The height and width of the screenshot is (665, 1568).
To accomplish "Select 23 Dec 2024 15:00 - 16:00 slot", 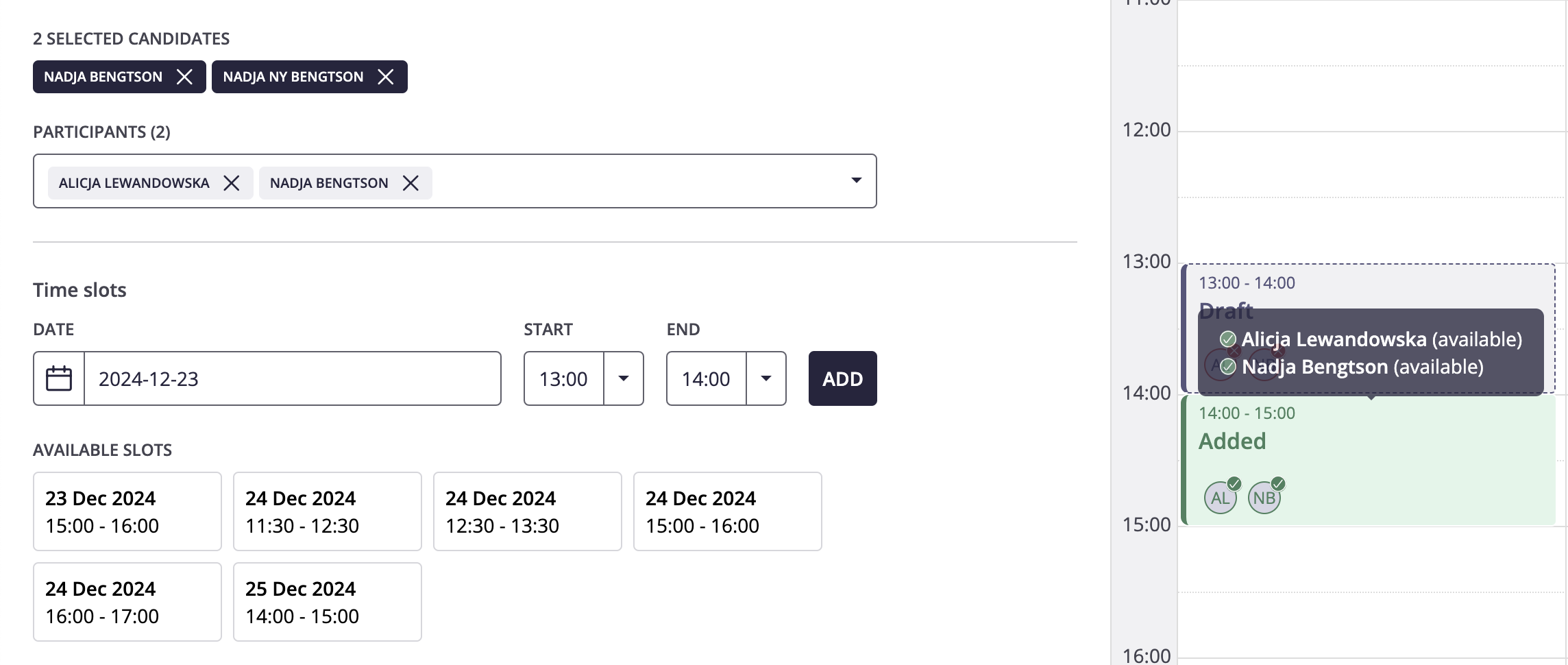I will (x=127, y=511).
